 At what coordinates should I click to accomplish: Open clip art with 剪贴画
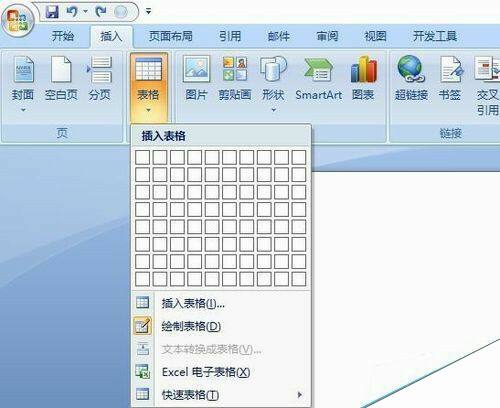point(235,78)
